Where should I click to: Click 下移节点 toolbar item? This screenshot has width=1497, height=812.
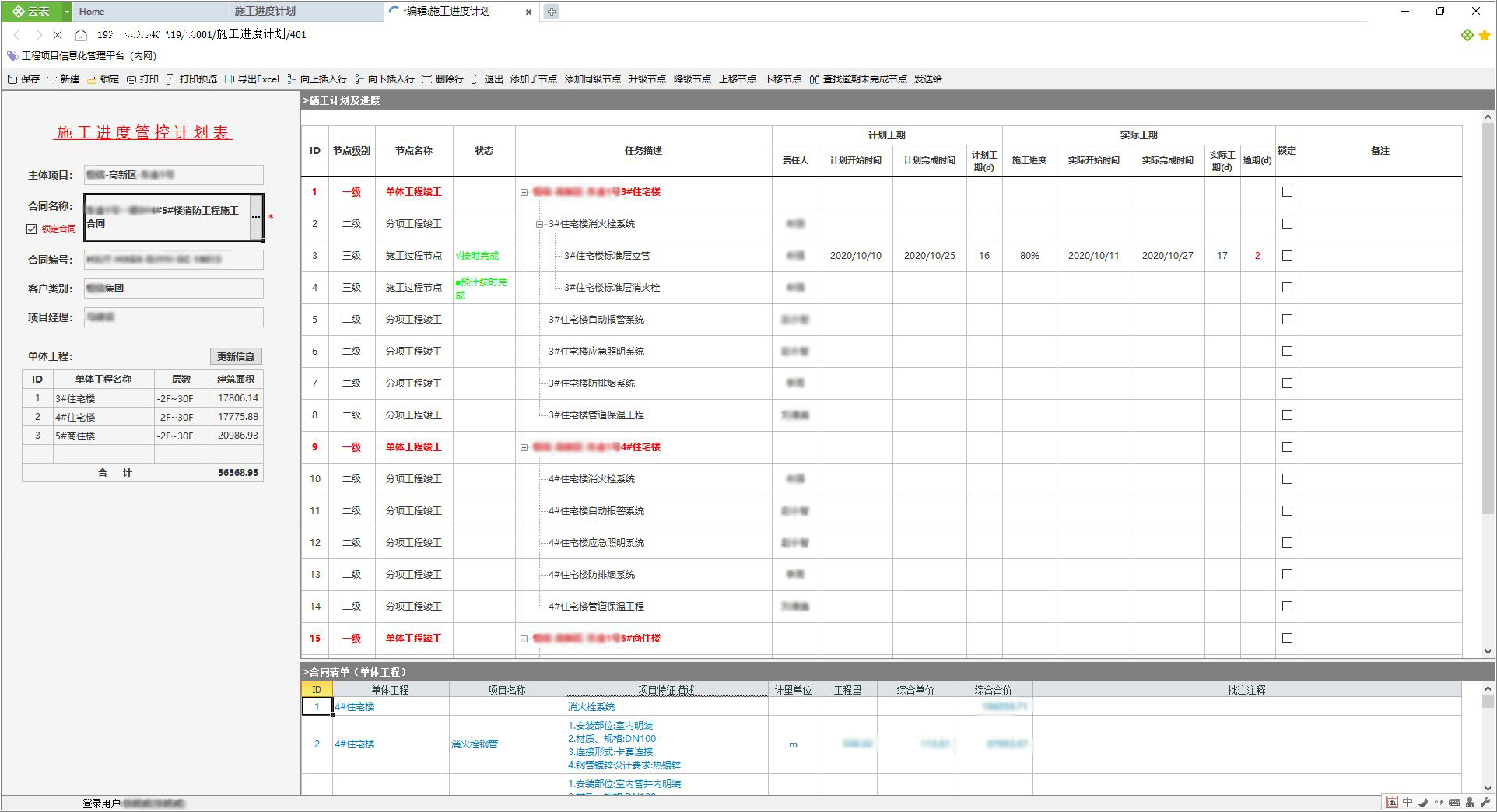pos(783,79)
